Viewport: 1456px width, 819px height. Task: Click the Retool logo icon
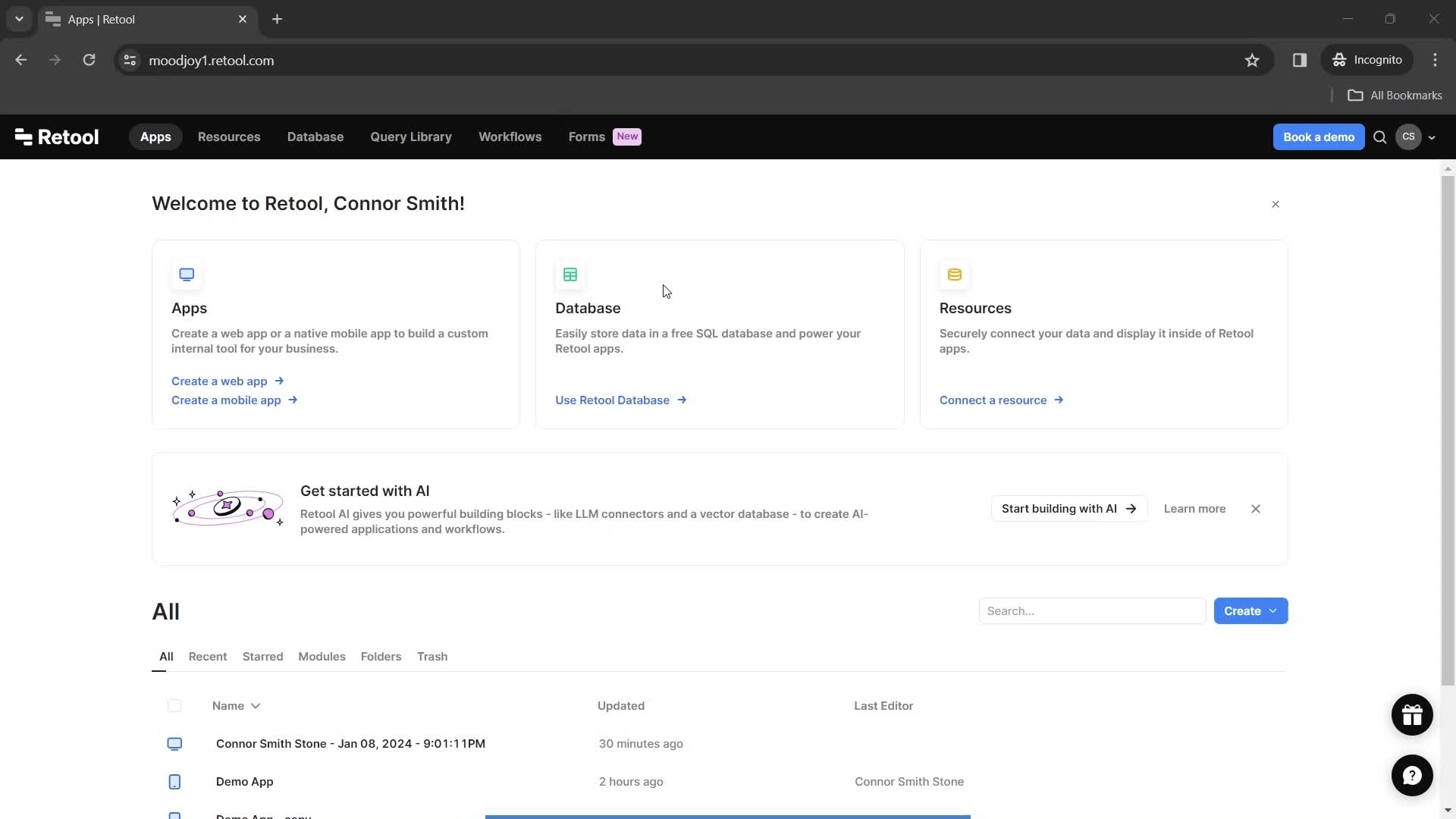23,137
